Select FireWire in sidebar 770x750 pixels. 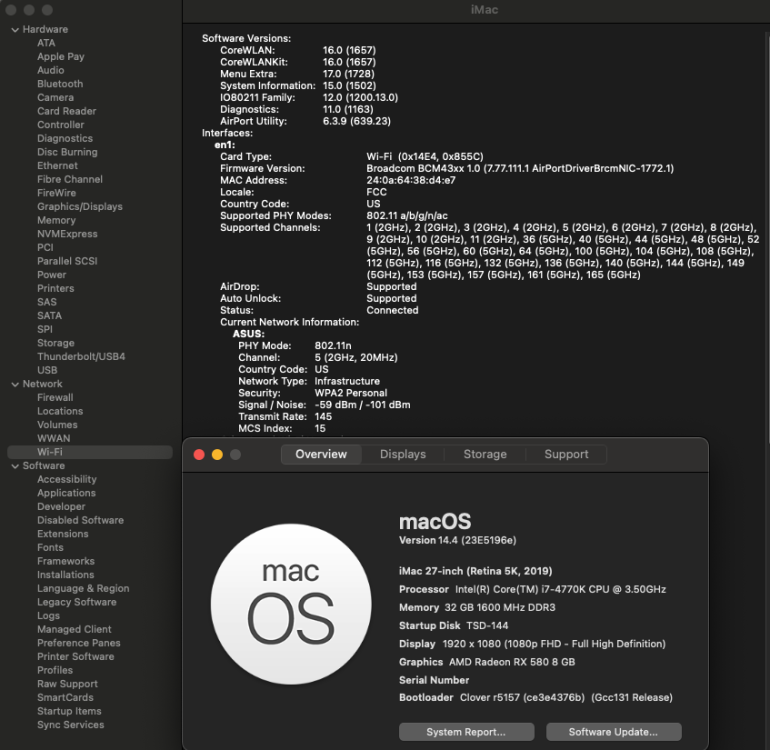56,193
